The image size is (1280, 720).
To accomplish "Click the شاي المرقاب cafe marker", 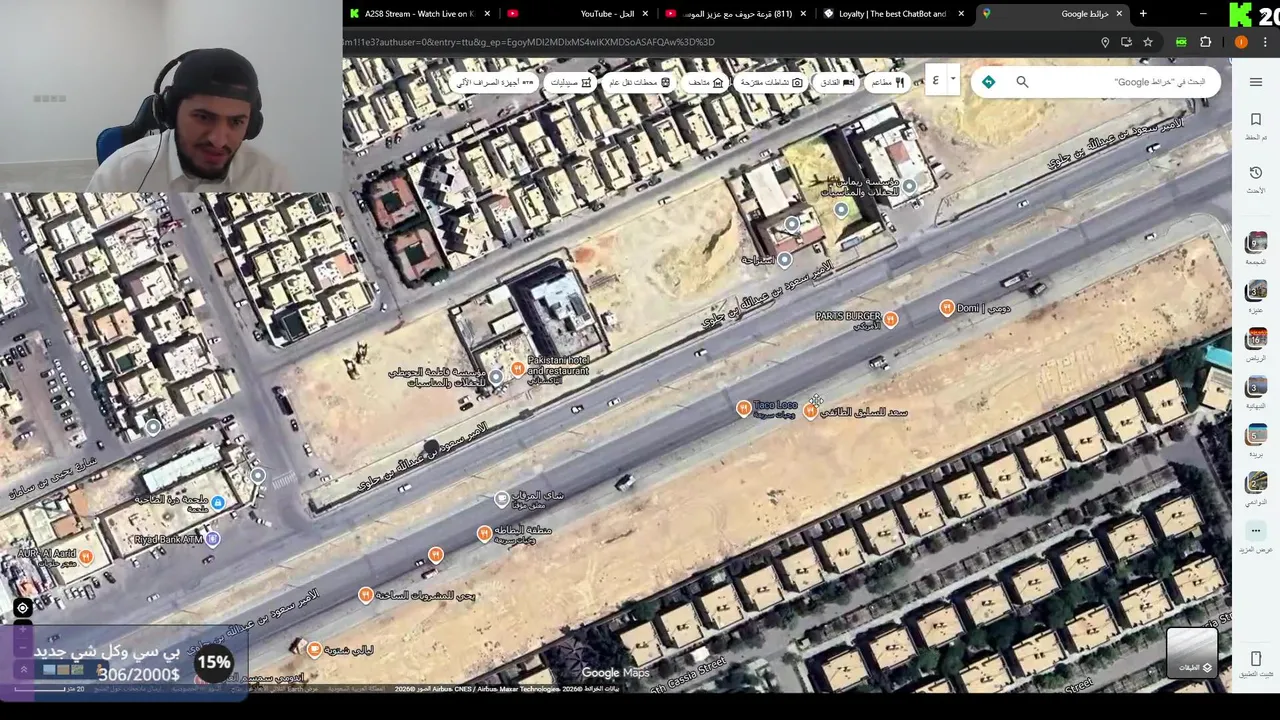I will tap(502, 497).
